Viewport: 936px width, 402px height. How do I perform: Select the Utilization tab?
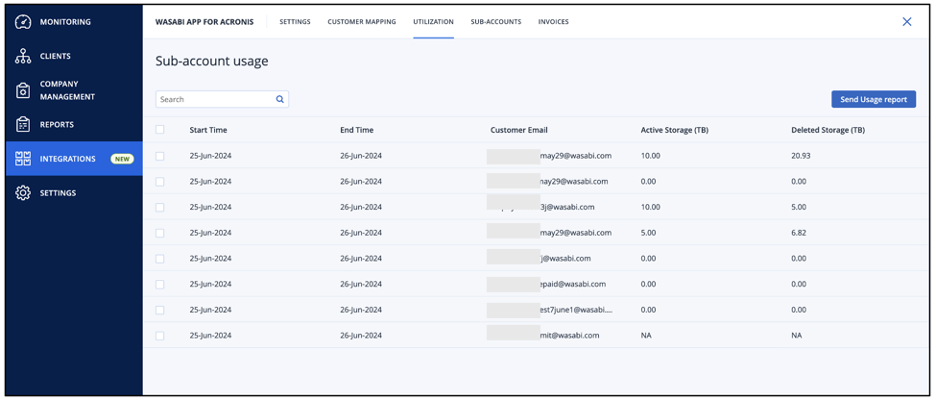coord(433,22)
